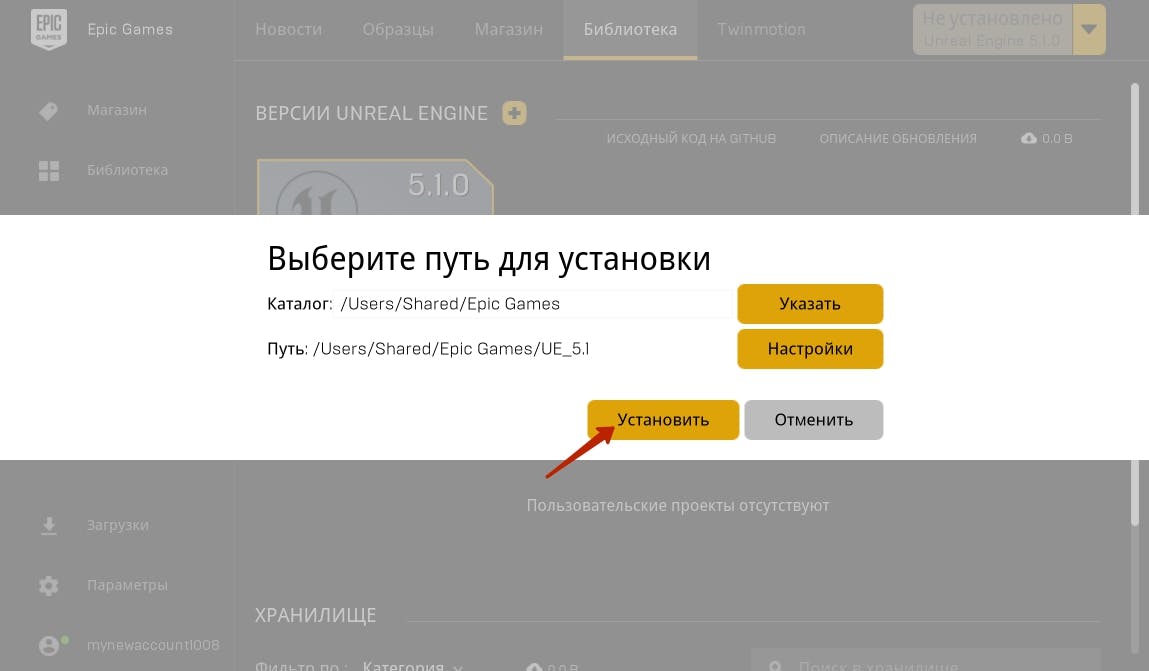
Task: Click the mynewaccount1008 account name
Action: click(x=153, y=645)
